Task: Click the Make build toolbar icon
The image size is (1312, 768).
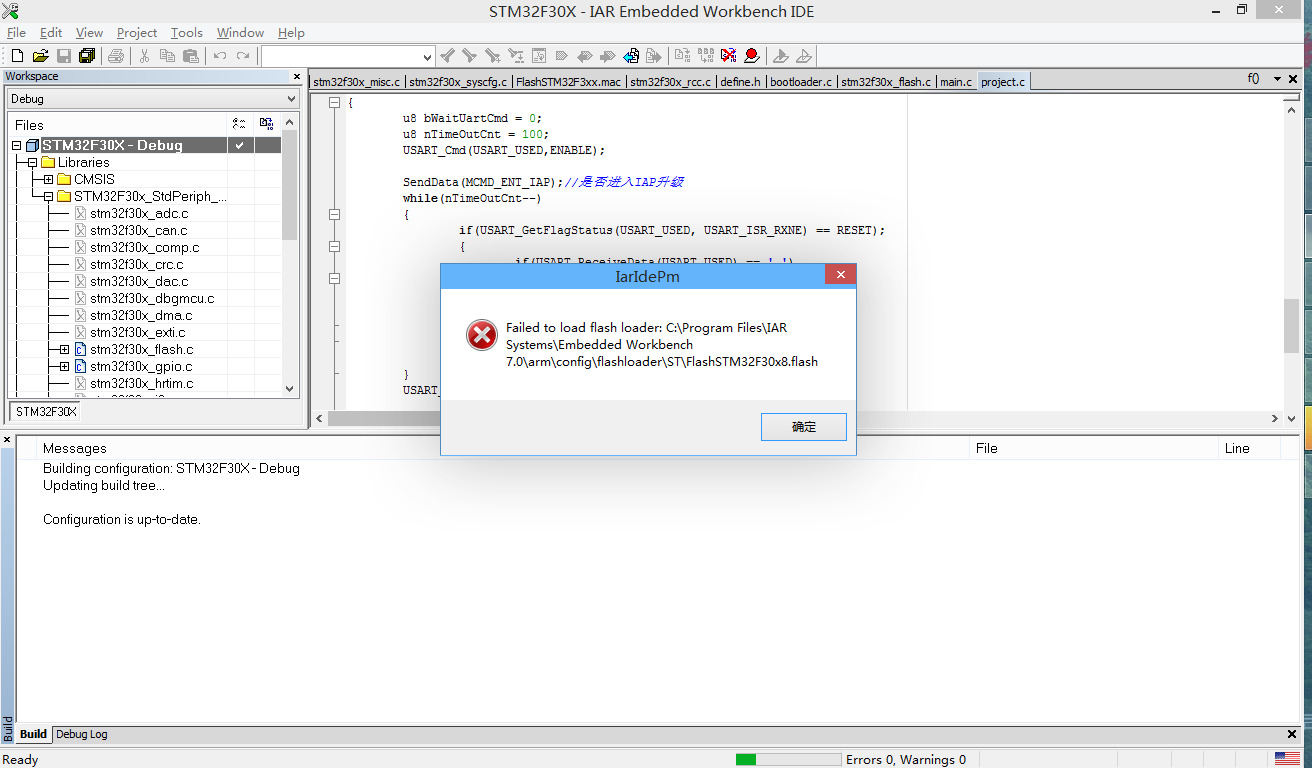Action: 705,56
